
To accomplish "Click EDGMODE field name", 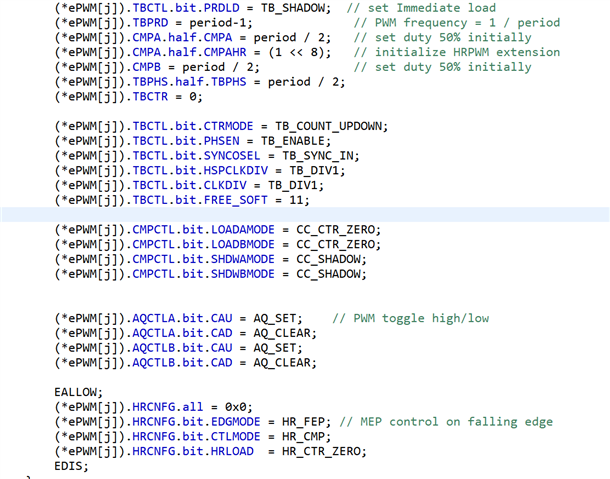I will pos(236,422).
